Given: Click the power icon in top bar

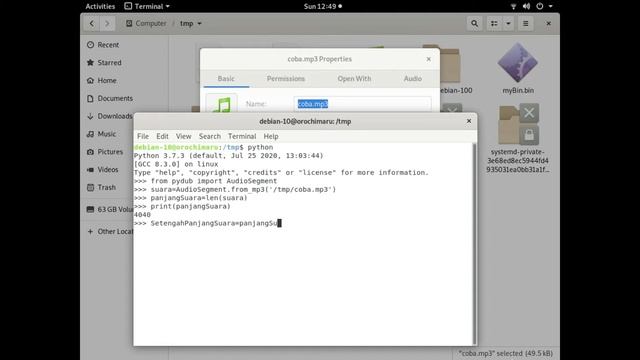Looking at the screenshot, I should 540,6.
